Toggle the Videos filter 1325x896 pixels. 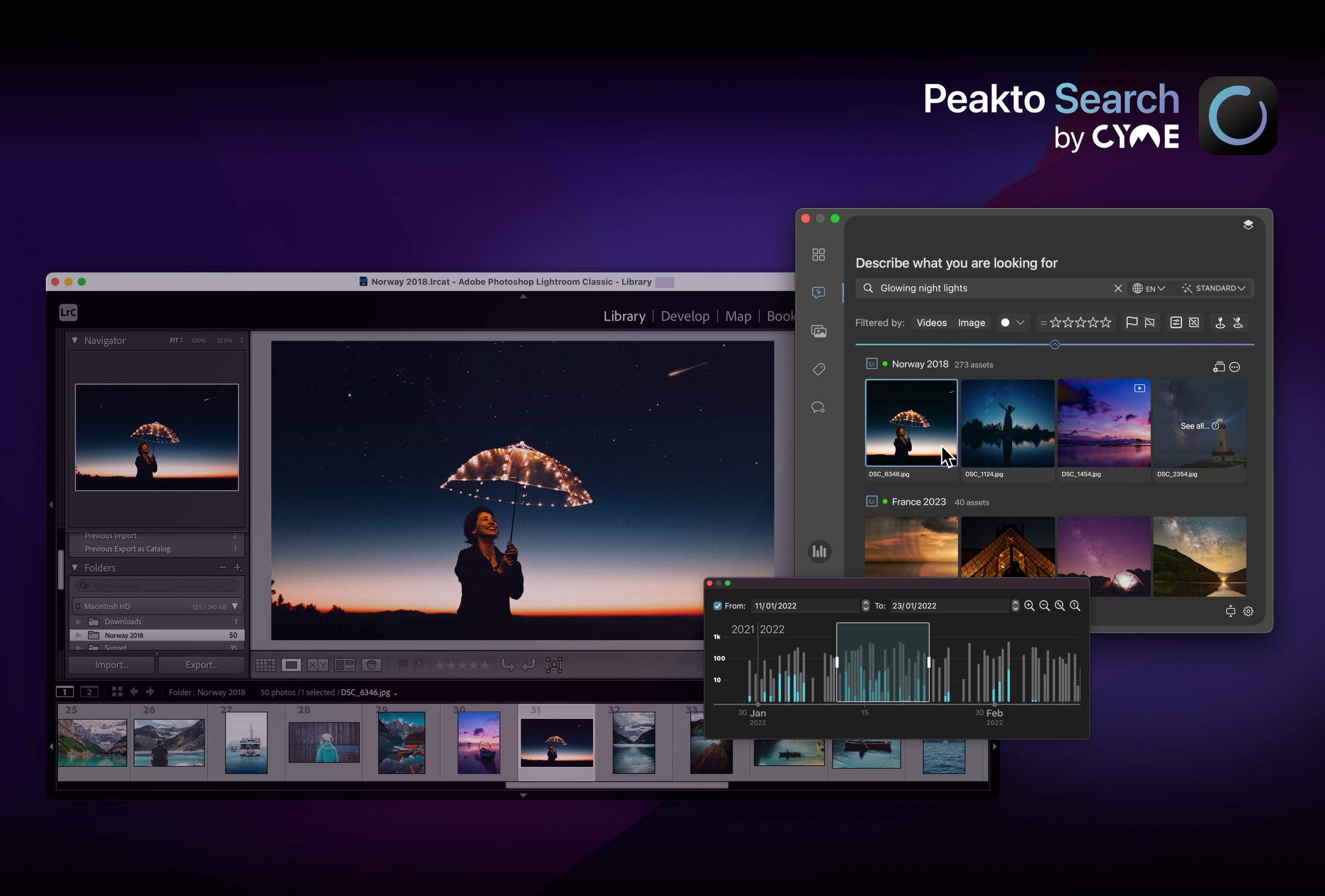pos(931,323)
